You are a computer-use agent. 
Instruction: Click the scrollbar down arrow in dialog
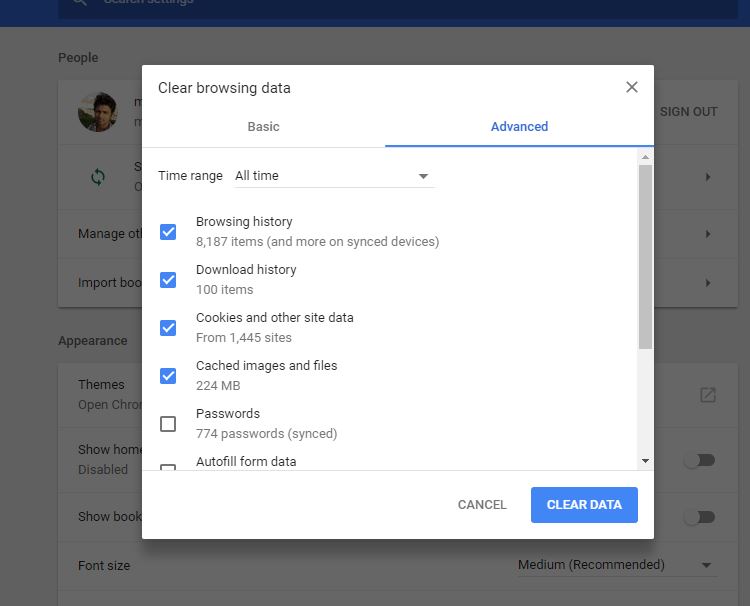tap(645, 461)
